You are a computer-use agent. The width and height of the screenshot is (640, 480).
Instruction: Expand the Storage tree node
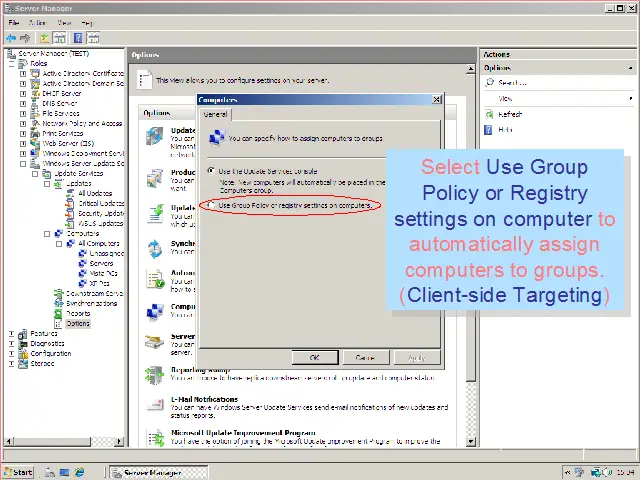click(11, 363)
